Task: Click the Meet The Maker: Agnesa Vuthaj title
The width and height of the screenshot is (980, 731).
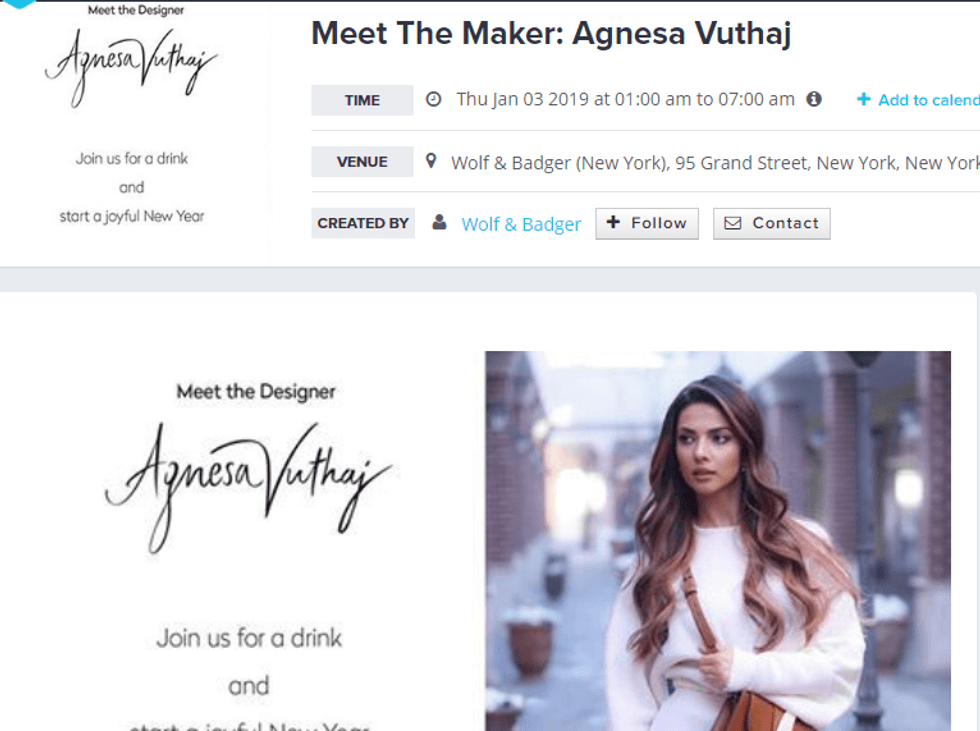Action: pyautogui.click(x=551, y=33)
